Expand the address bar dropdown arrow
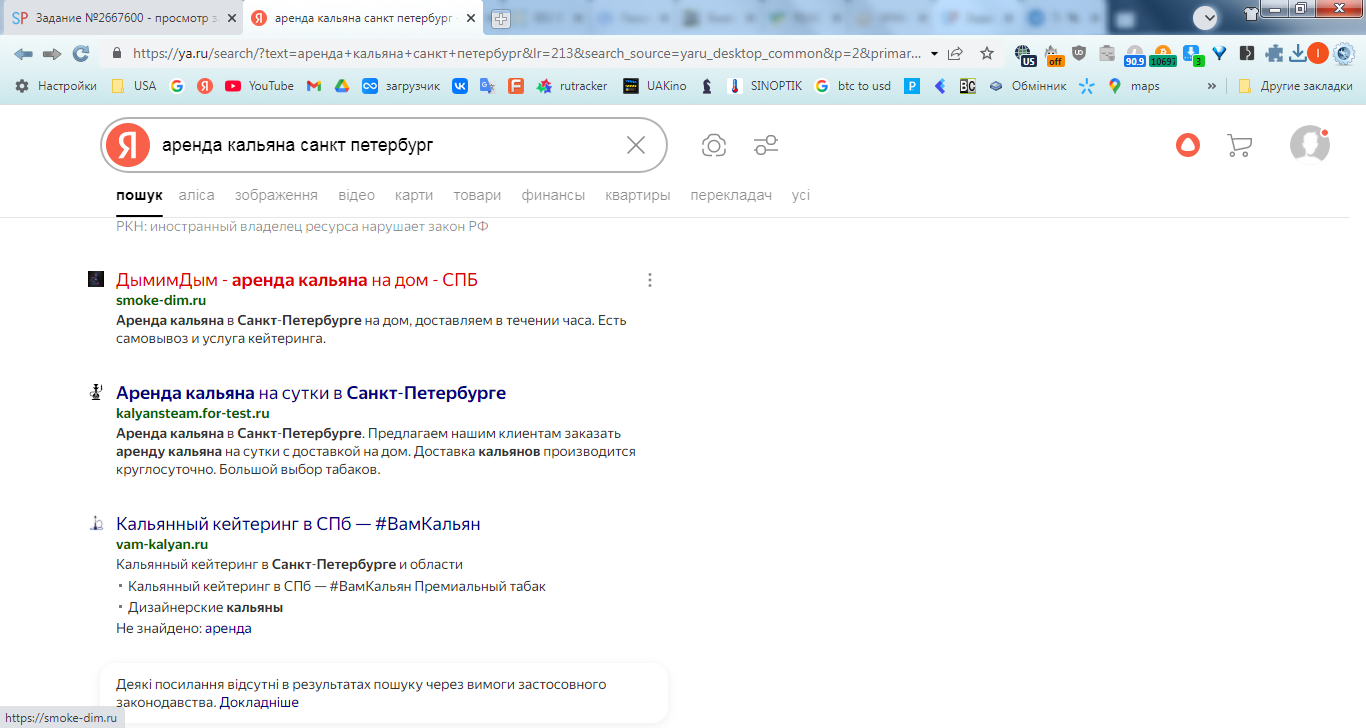The width and height of the screenshot is (1366, 728). coord(934,54)
